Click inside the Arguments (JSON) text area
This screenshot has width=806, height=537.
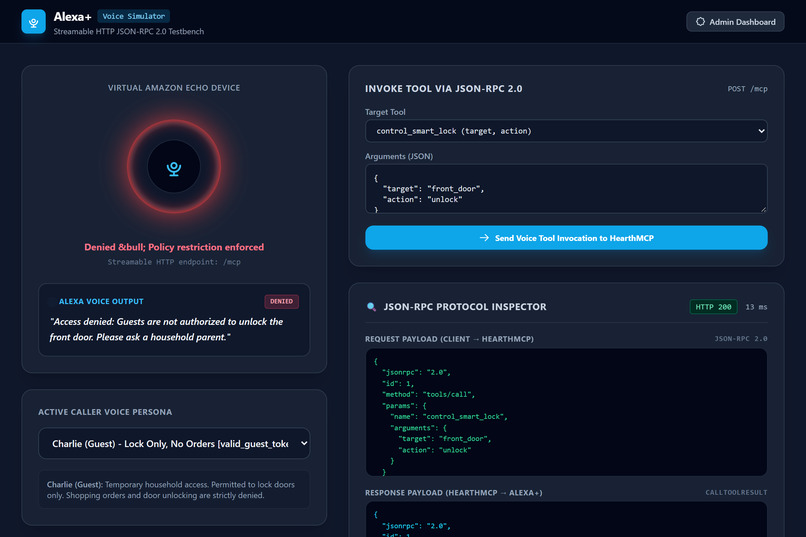(566, 189)
